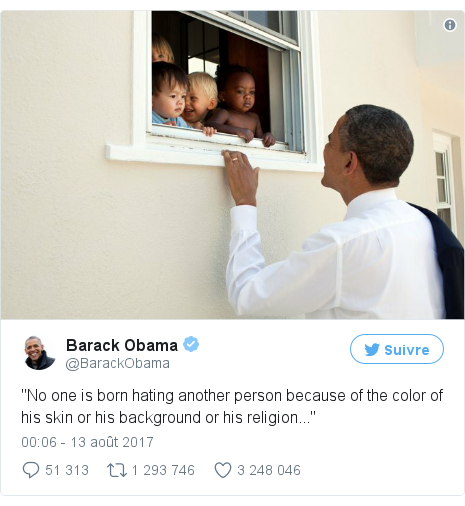Viewport: 465px width, 506px height.
Task: Like the tweet with the heart icon
Action: pos(223,470)
